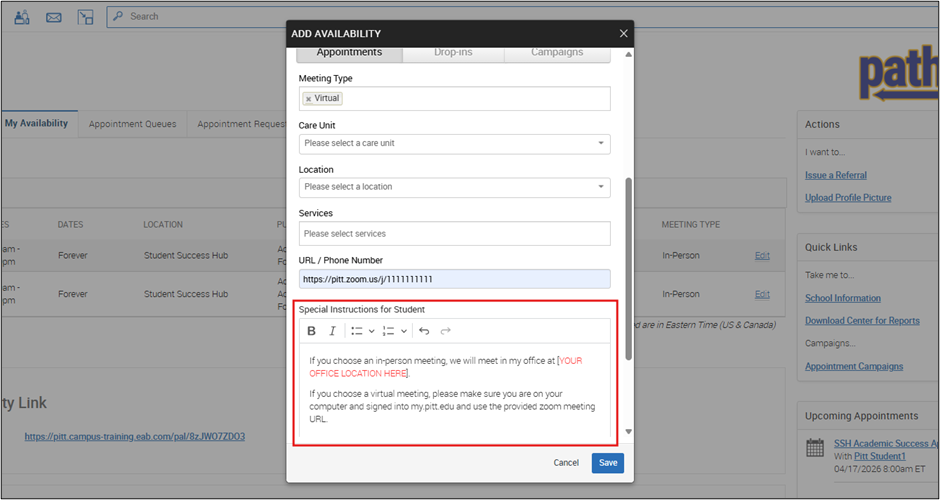Click the DATES column header
The width and height of the screenshot is (940, 500).
70,224
